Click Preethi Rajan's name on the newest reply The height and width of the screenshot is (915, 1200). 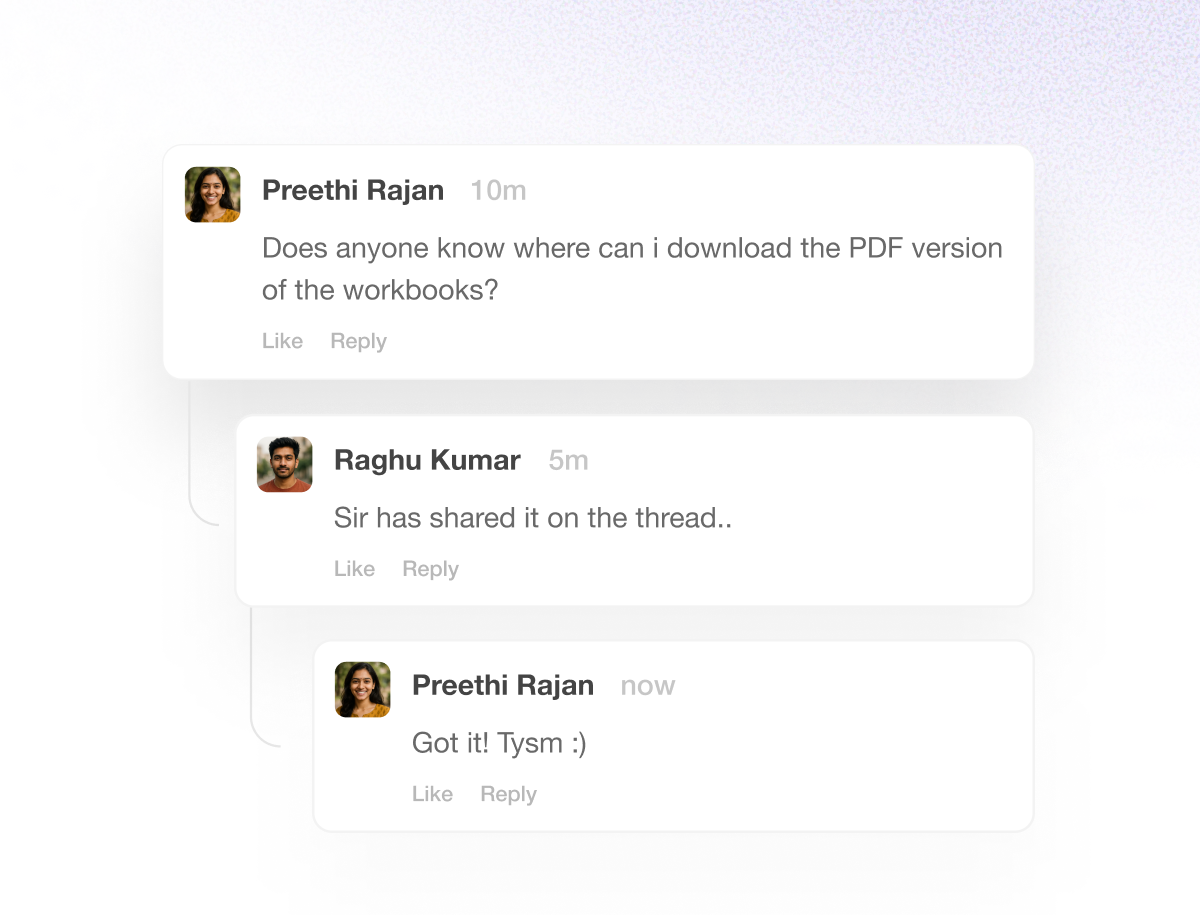(503, 685)
